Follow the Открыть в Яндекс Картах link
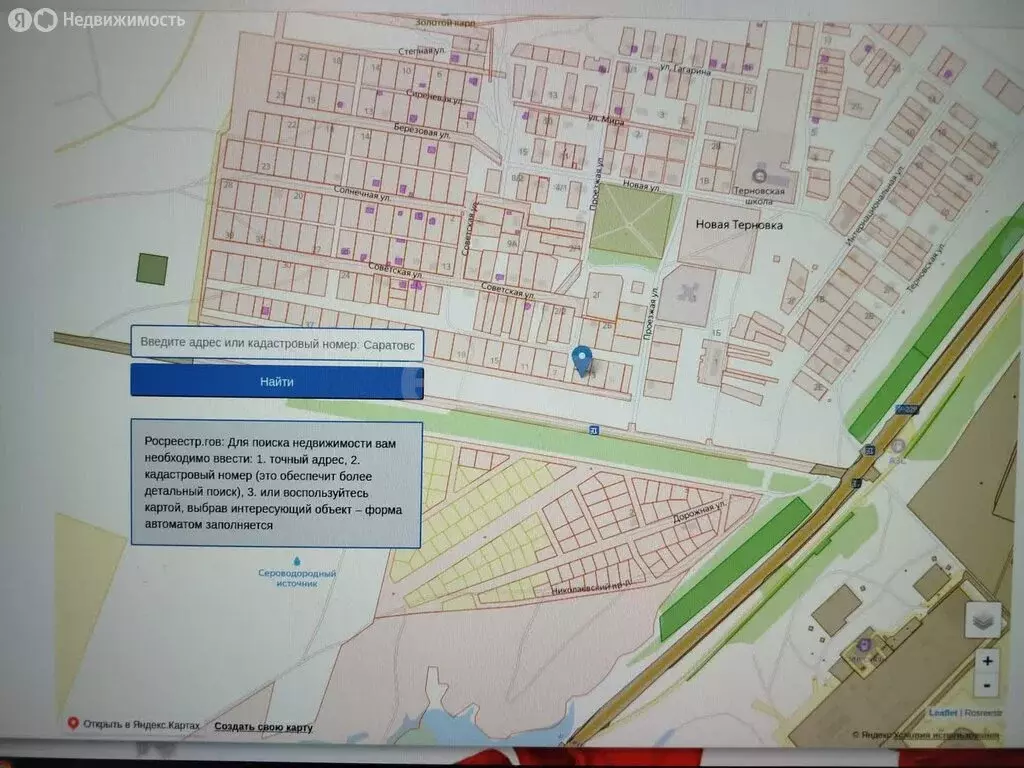 coord(141,725)
